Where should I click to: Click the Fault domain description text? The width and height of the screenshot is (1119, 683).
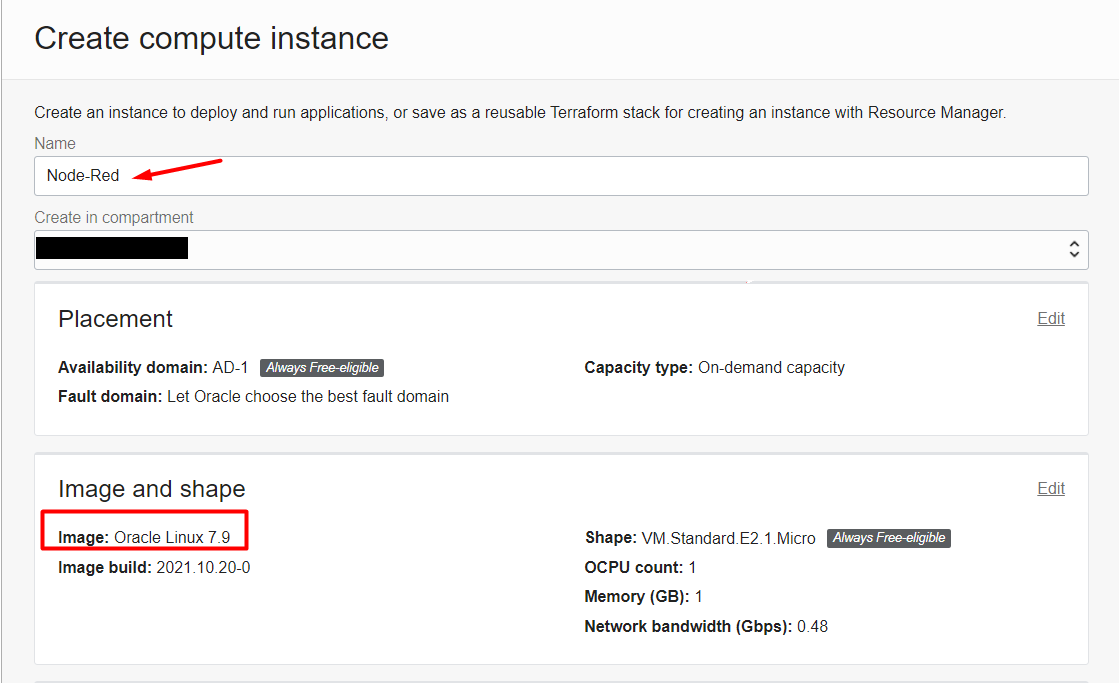tap(307, 396)
